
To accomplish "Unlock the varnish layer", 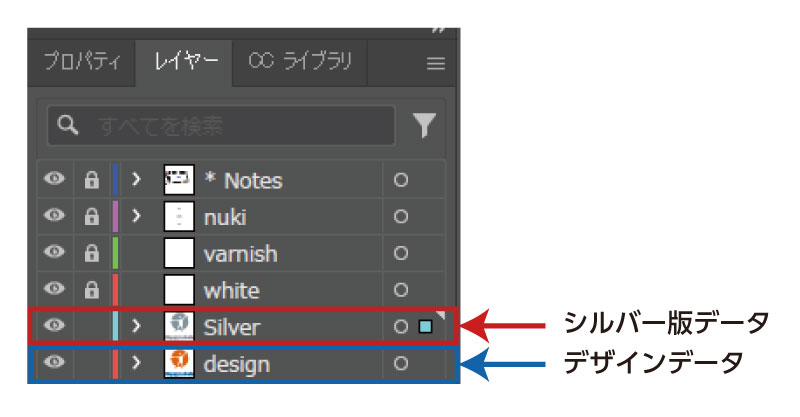I will [91, 253].
